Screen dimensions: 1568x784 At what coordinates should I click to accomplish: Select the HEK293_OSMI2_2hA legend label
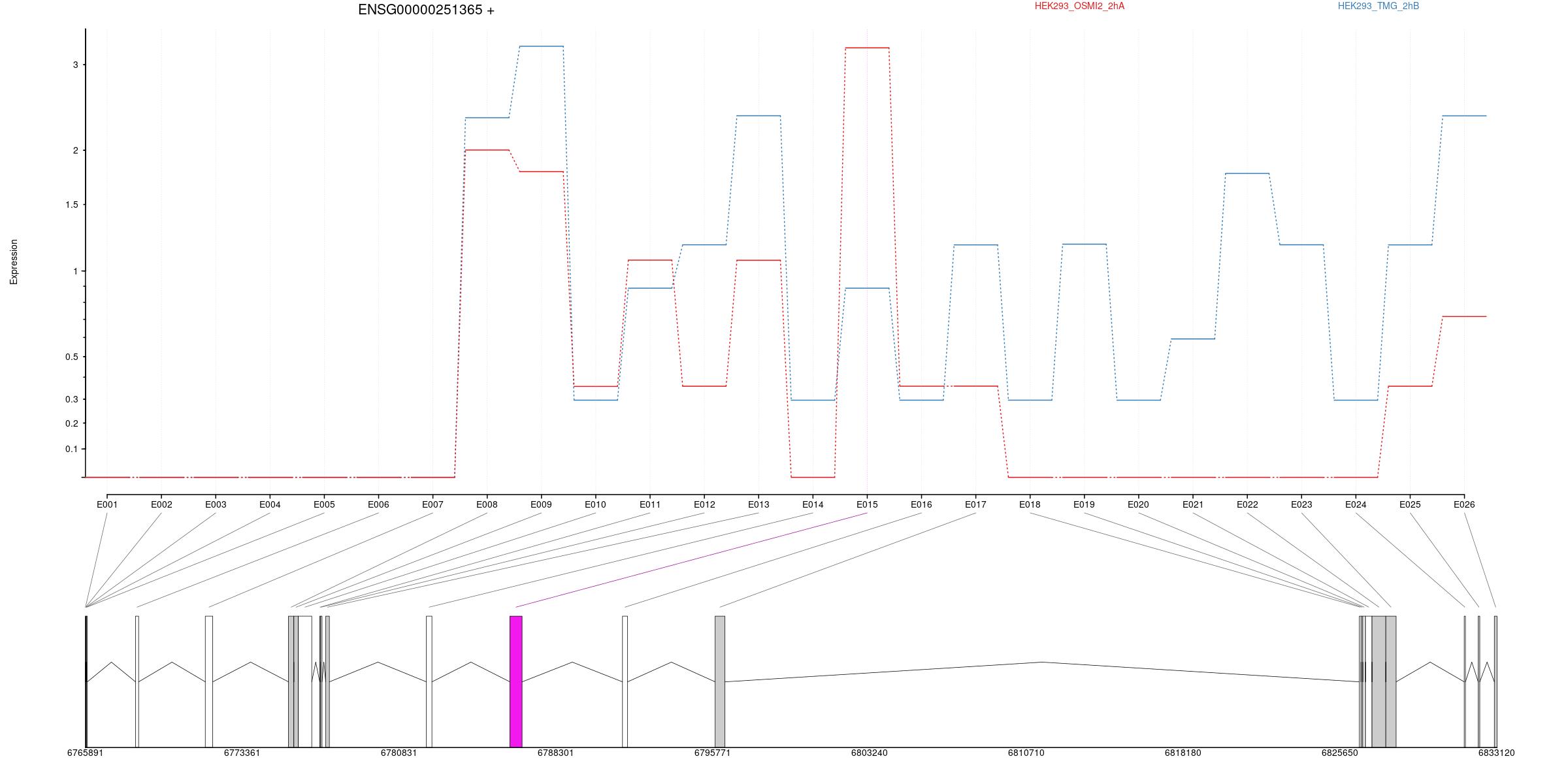click(1079, 6)
